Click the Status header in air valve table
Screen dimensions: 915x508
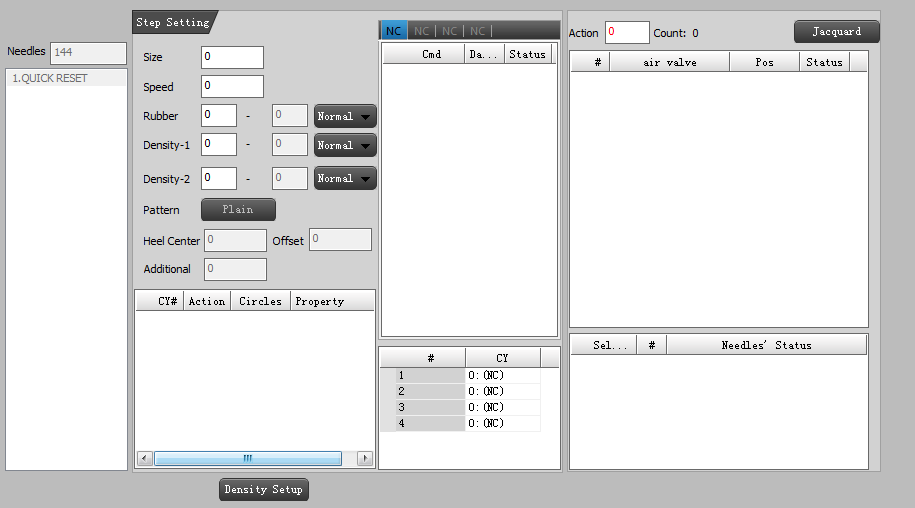tap(825, 62)
